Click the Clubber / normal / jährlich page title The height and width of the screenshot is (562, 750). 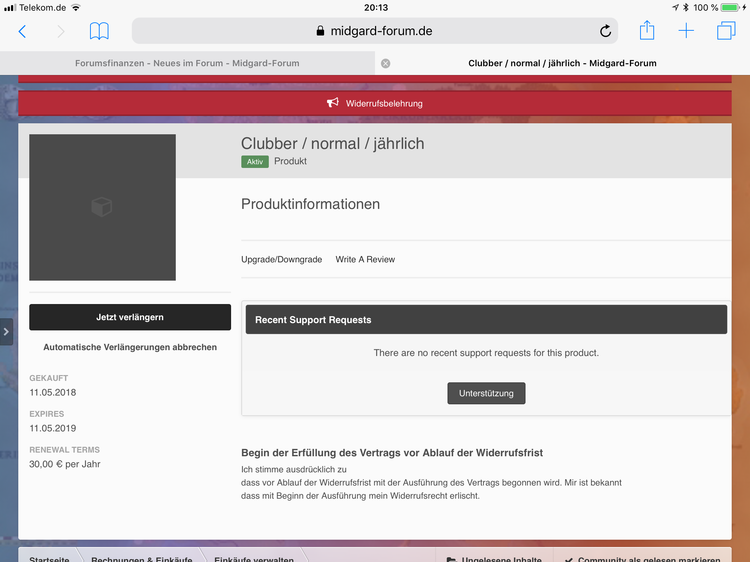[x=332, y=143]
